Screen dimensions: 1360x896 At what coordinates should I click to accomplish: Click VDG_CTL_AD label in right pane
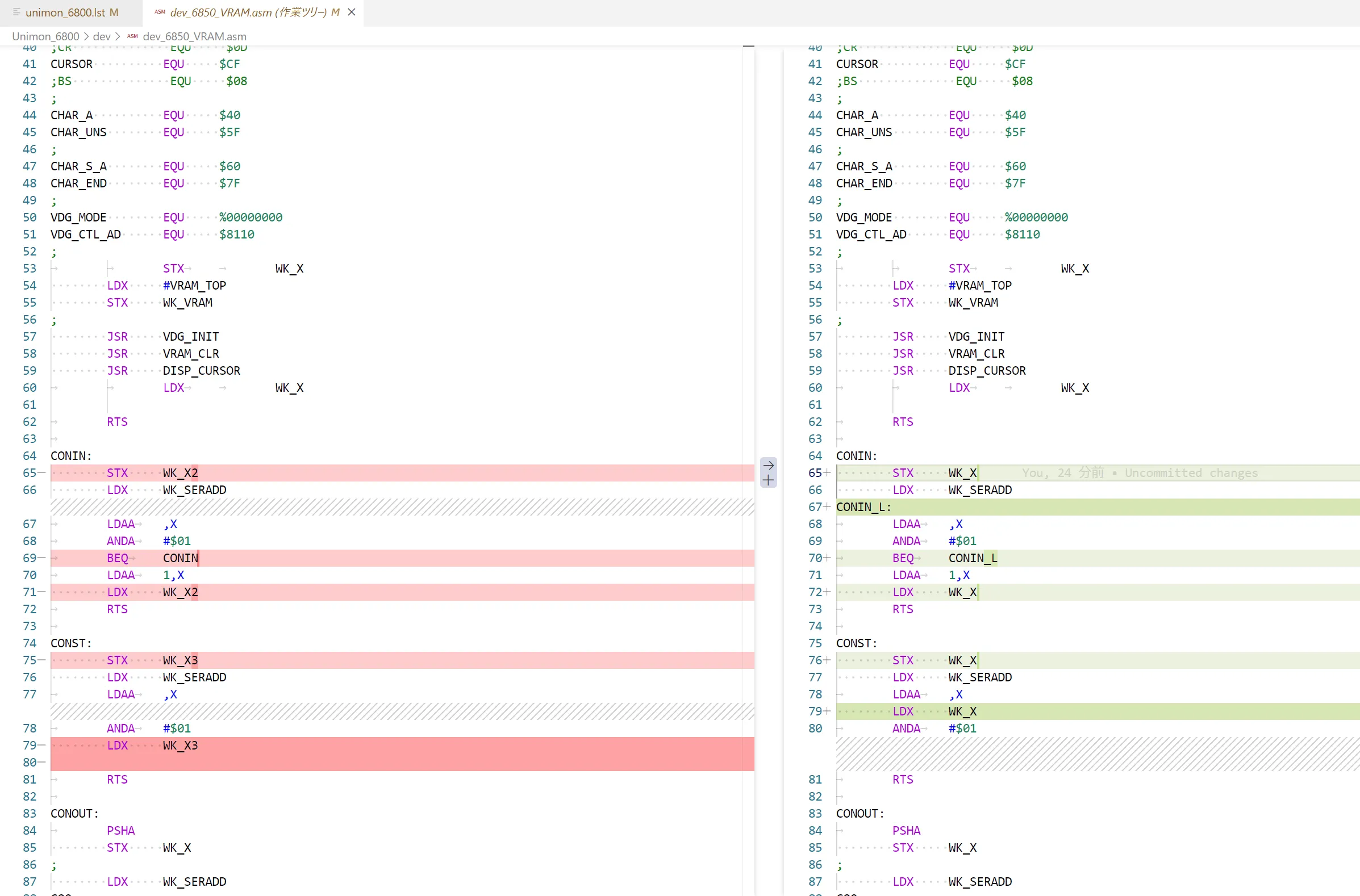tap(871, 235)
